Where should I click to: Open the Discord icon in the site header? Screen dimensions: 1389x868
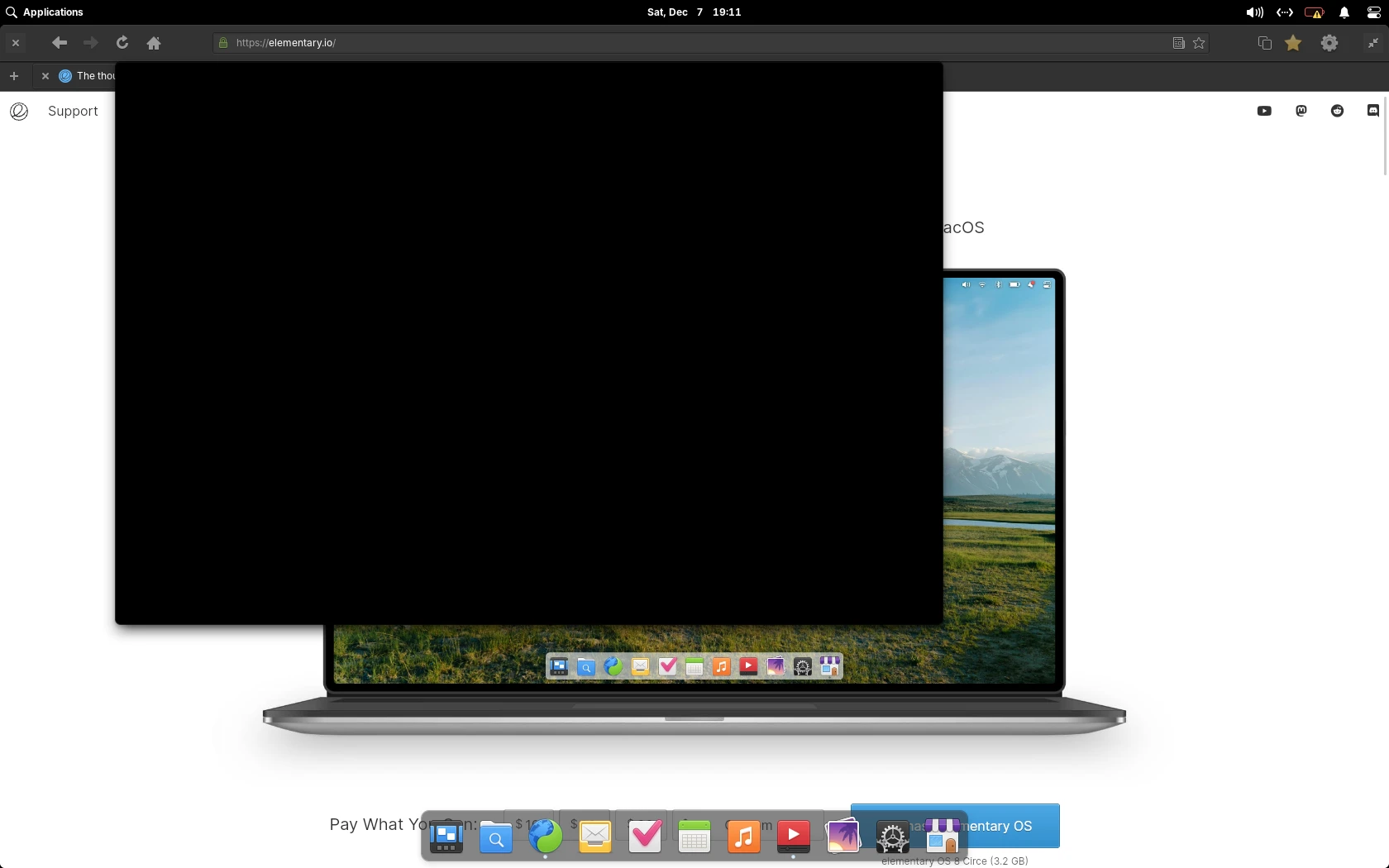pos(1372,110)
